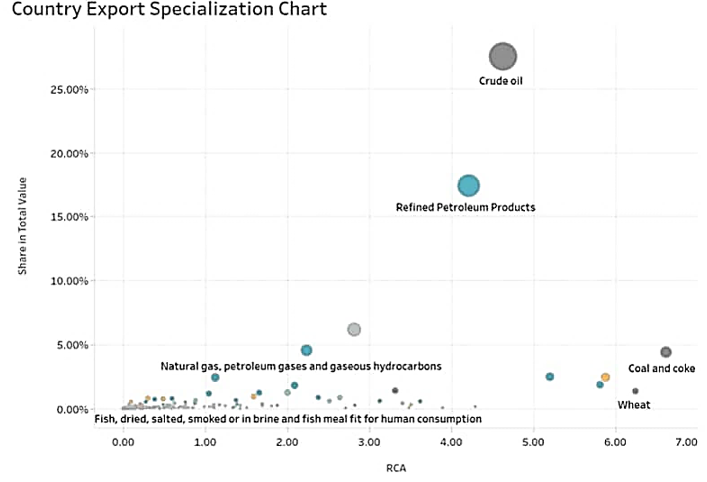The width and height of the screenshot is (707, 482).
Task: Click the teal bubble left of Wheat bubble
Action: point(599,385)
